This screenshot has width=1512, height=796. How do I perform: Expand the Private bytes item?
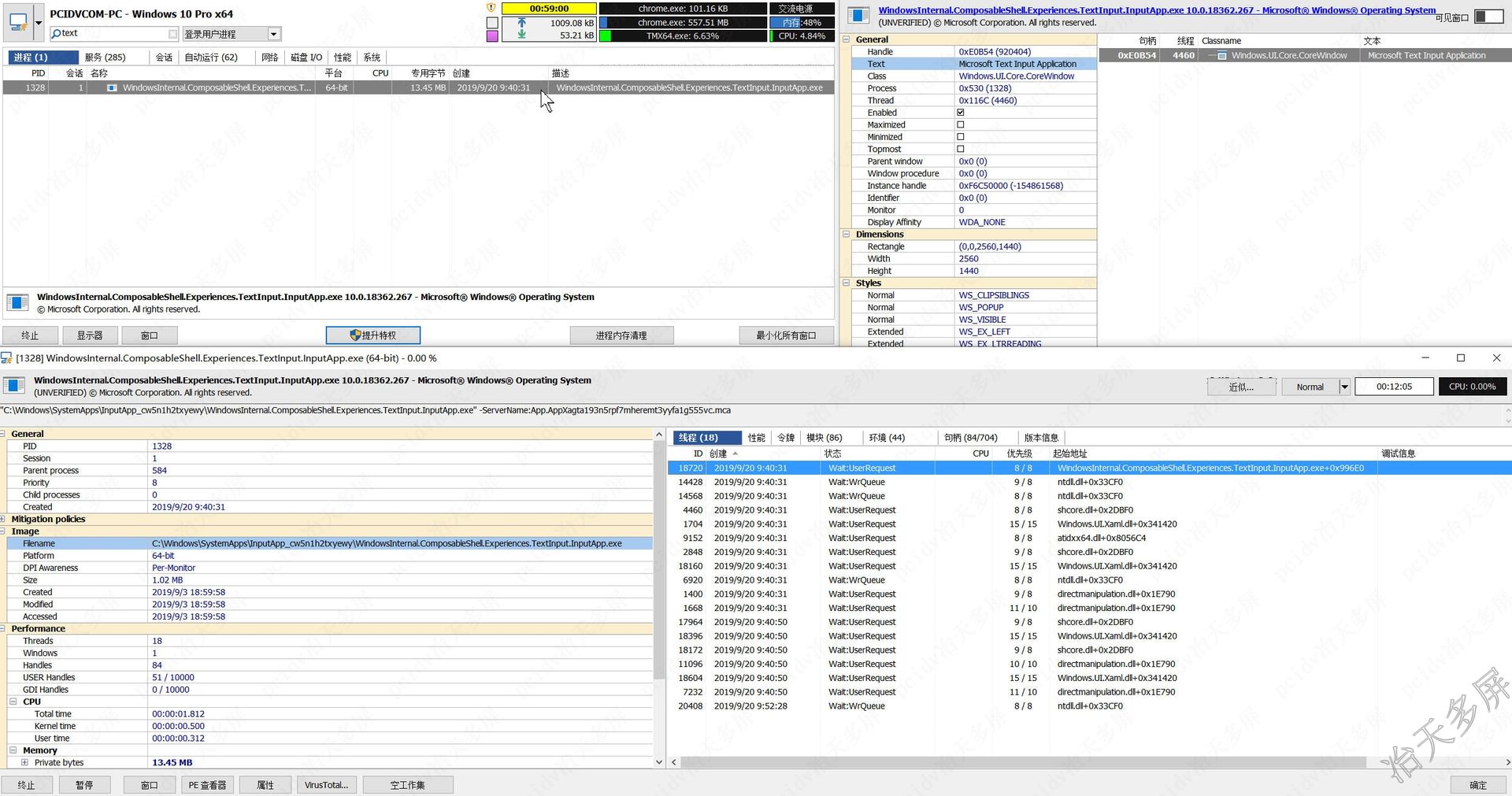(x=25, y=763)
